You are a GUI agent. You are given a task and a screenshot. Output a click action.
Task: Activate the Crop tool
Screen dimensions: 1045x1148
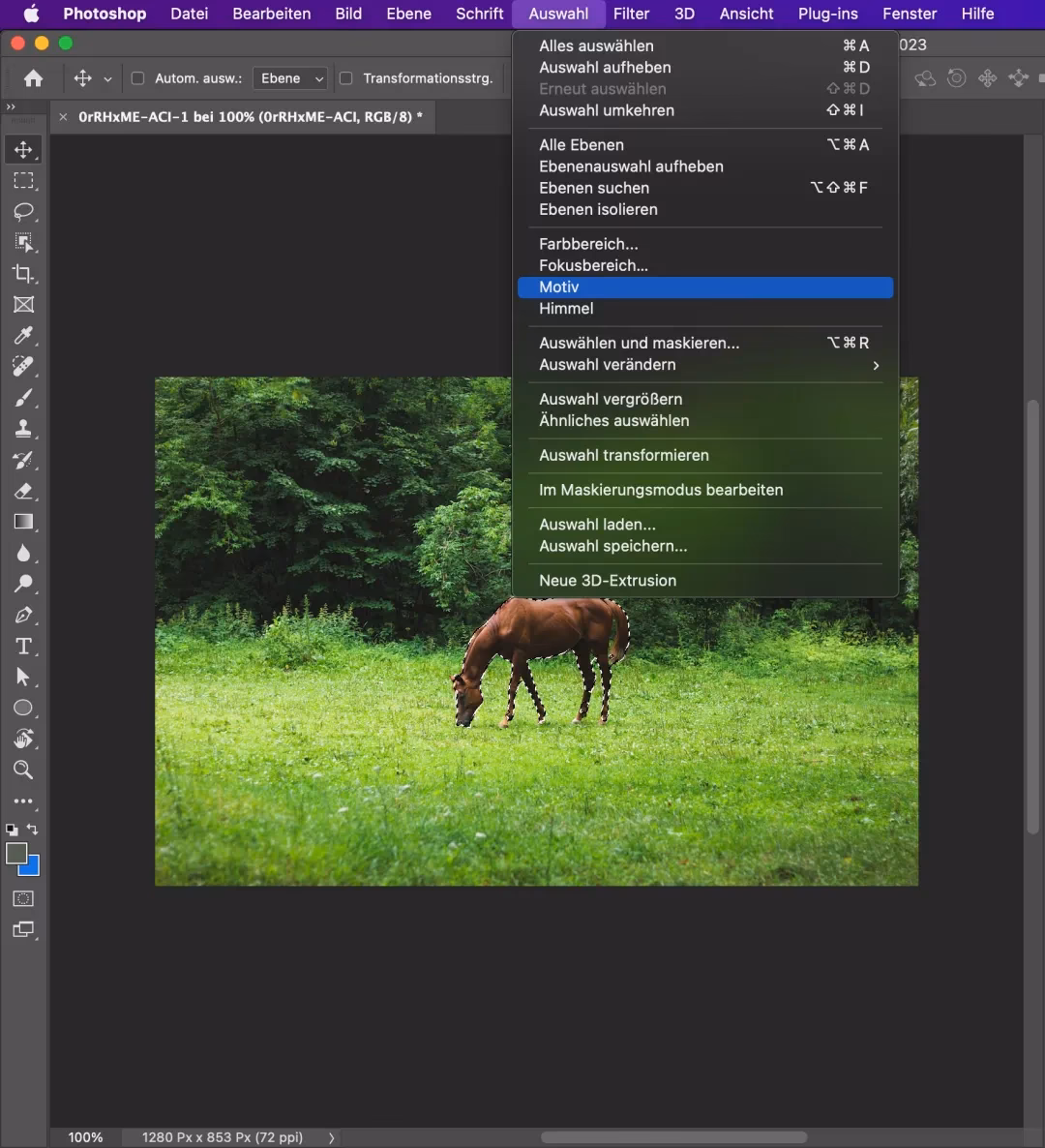pos(23,274)
